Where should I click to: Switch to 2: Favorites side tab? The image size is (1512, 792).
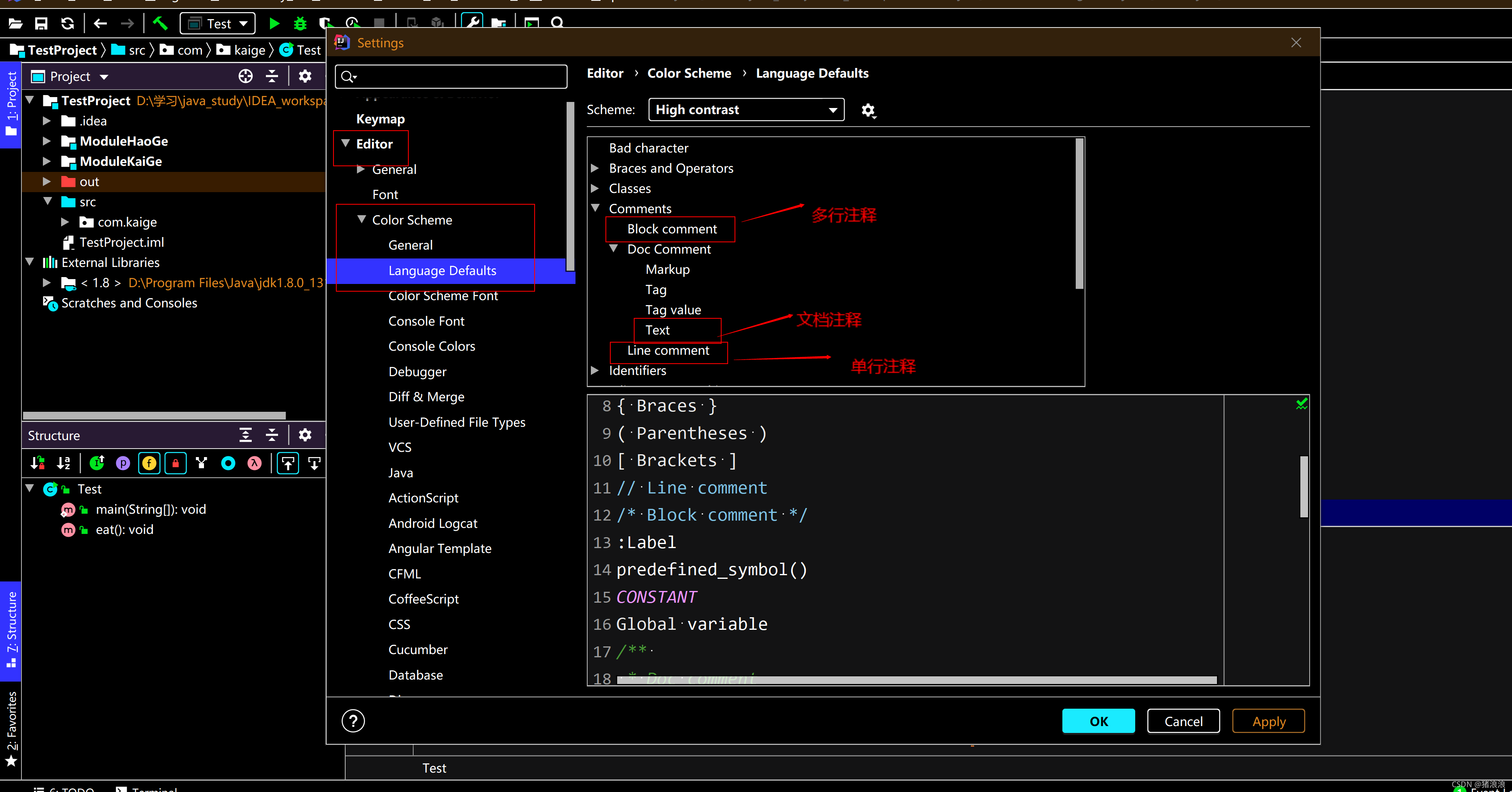pyautogui.click(x=11, y=729)
